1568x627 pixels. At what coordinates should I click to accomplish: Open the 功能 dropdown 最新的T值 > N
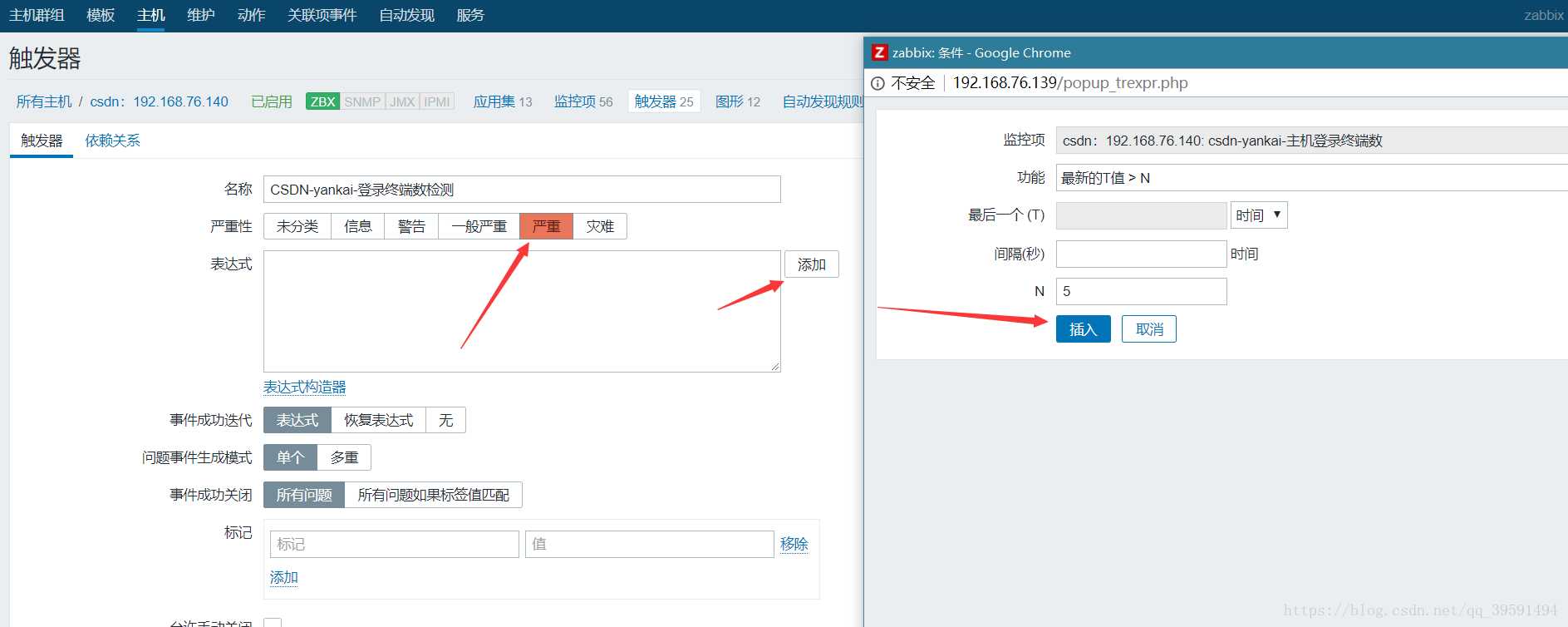pos(1311,178)
